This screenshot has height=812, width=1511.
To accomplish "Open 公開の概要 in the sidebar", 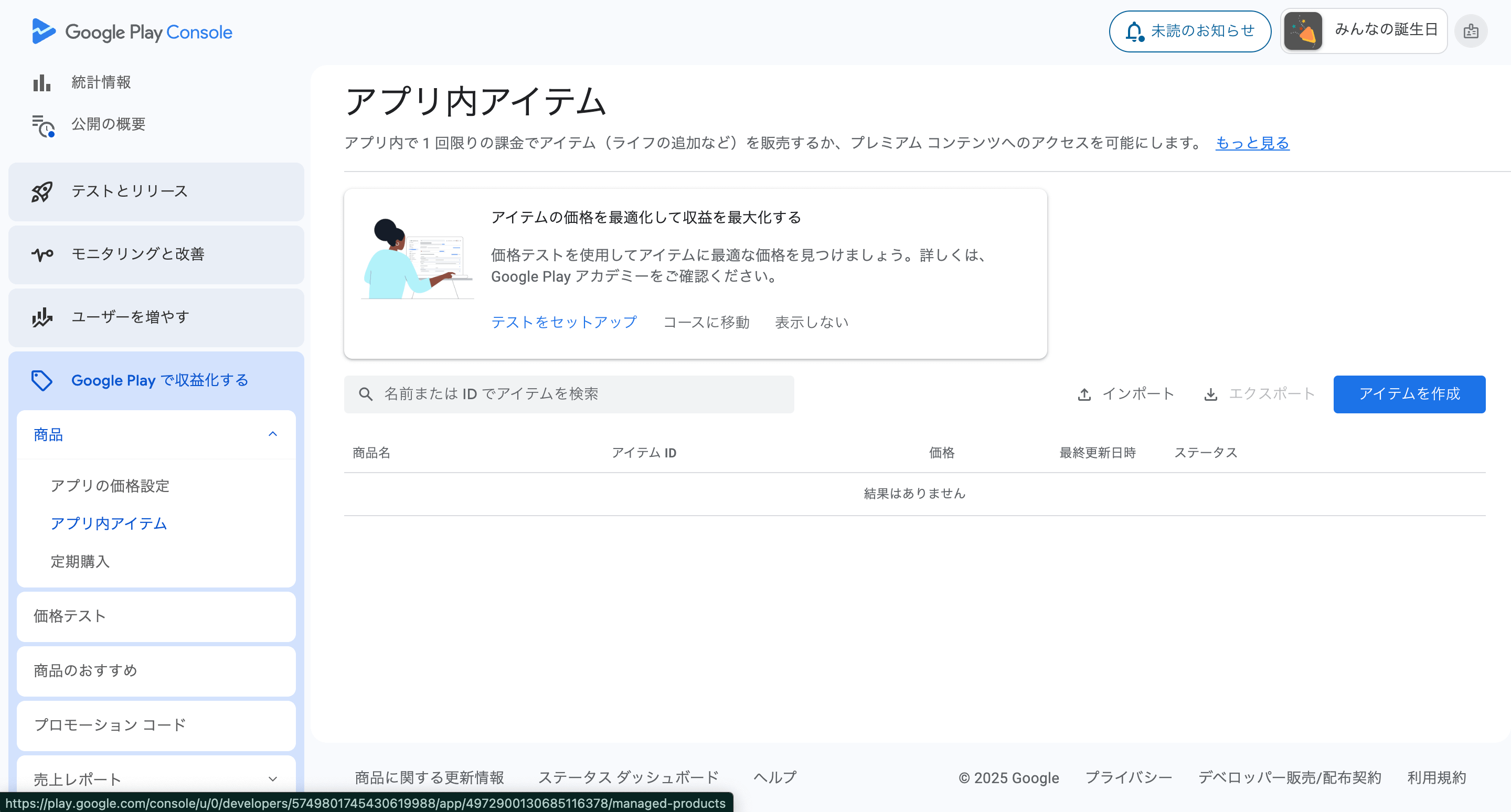I will click(109, 124).
